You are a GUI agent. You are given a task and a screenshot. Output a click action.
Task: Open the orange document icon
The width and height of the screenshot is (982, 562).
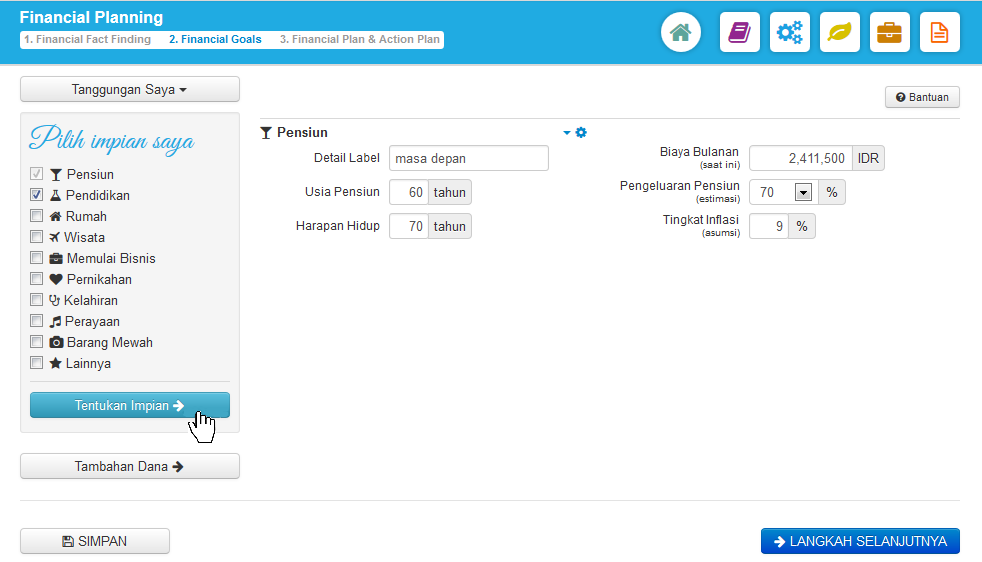pyautogui.click(x=939, y=32)
